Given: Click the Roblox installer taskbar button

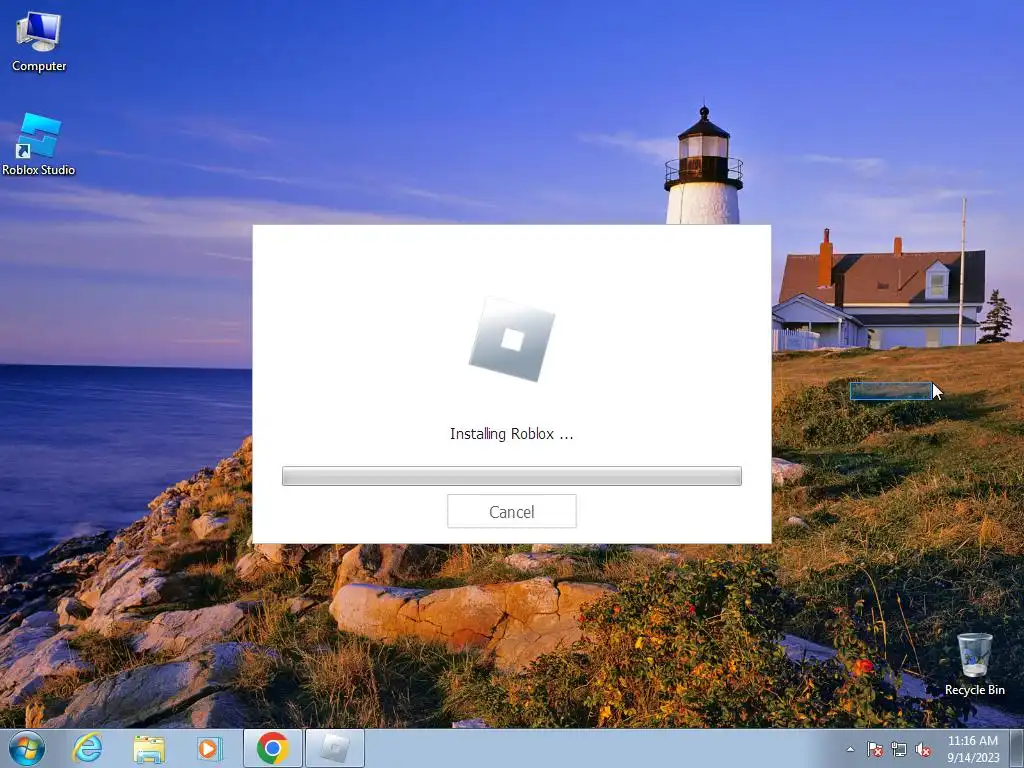Looking at the screenshot, I should (334, 748).
